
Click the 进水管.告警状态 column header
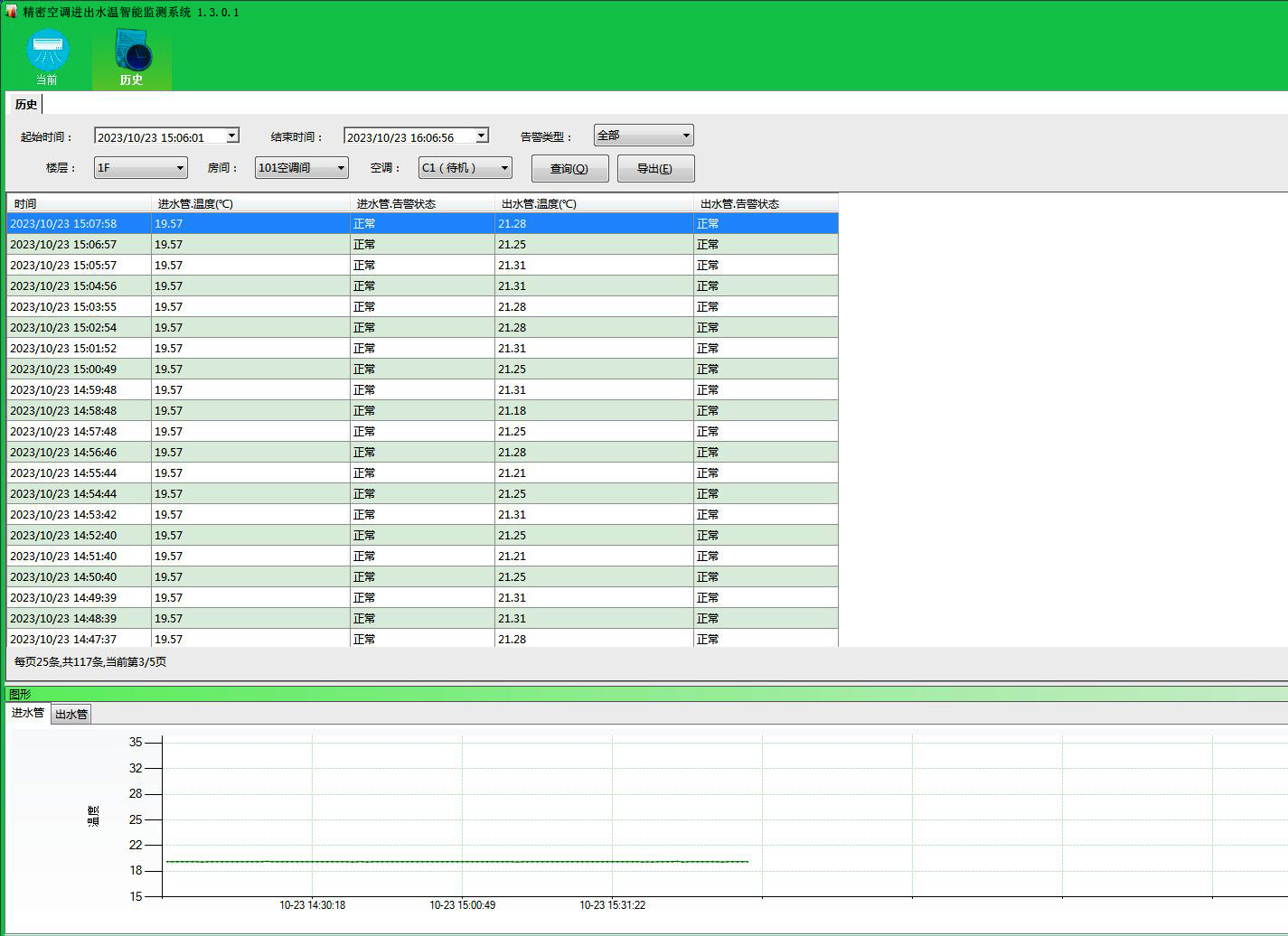[422, 203]
